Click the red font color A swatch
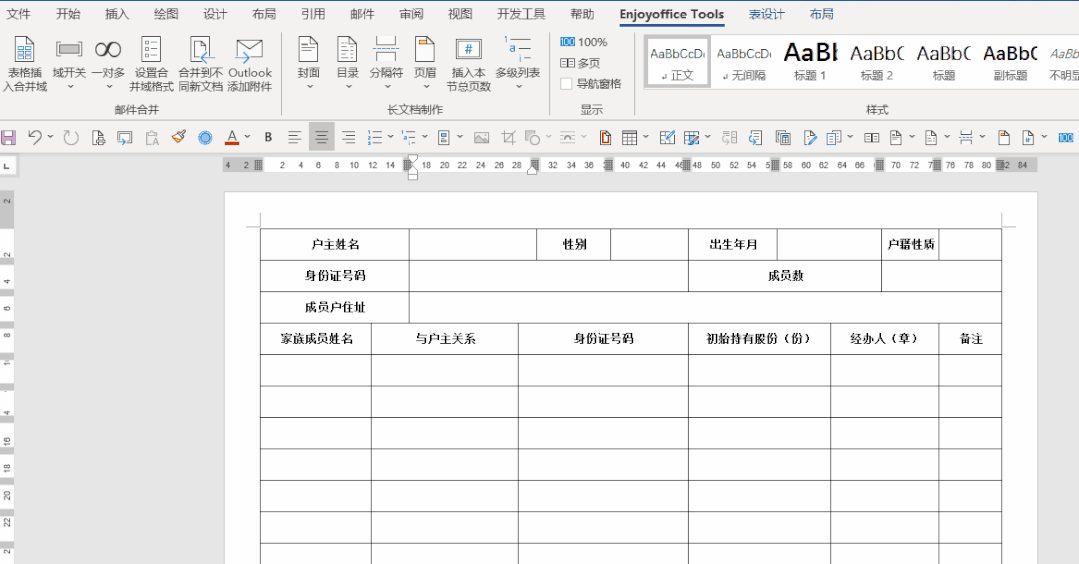This screenshot has height=564, width=1079. (x=232, y=138)
